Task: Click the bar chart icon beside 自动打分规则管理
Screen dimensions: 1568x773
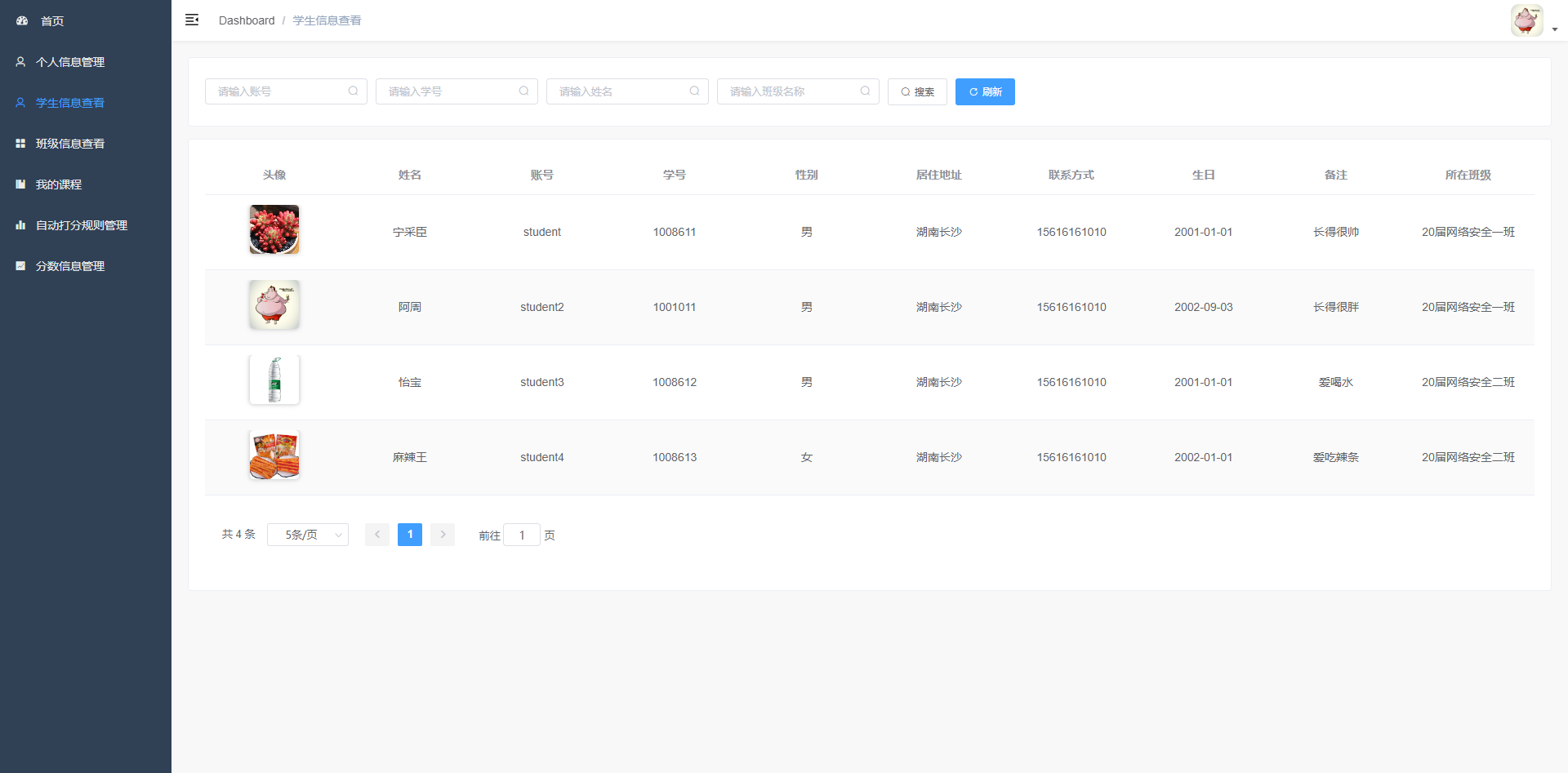Action: [20, 225]
